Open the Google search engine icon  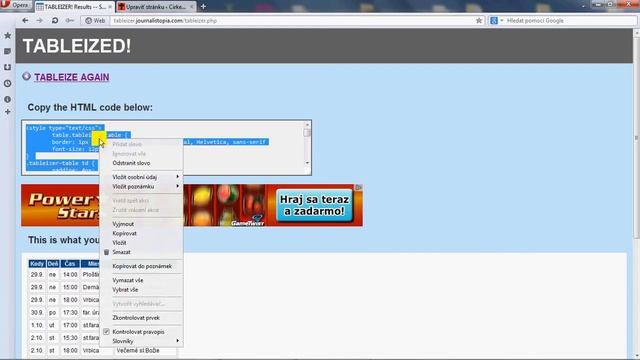pyautogui.click(x=494, y=20)
